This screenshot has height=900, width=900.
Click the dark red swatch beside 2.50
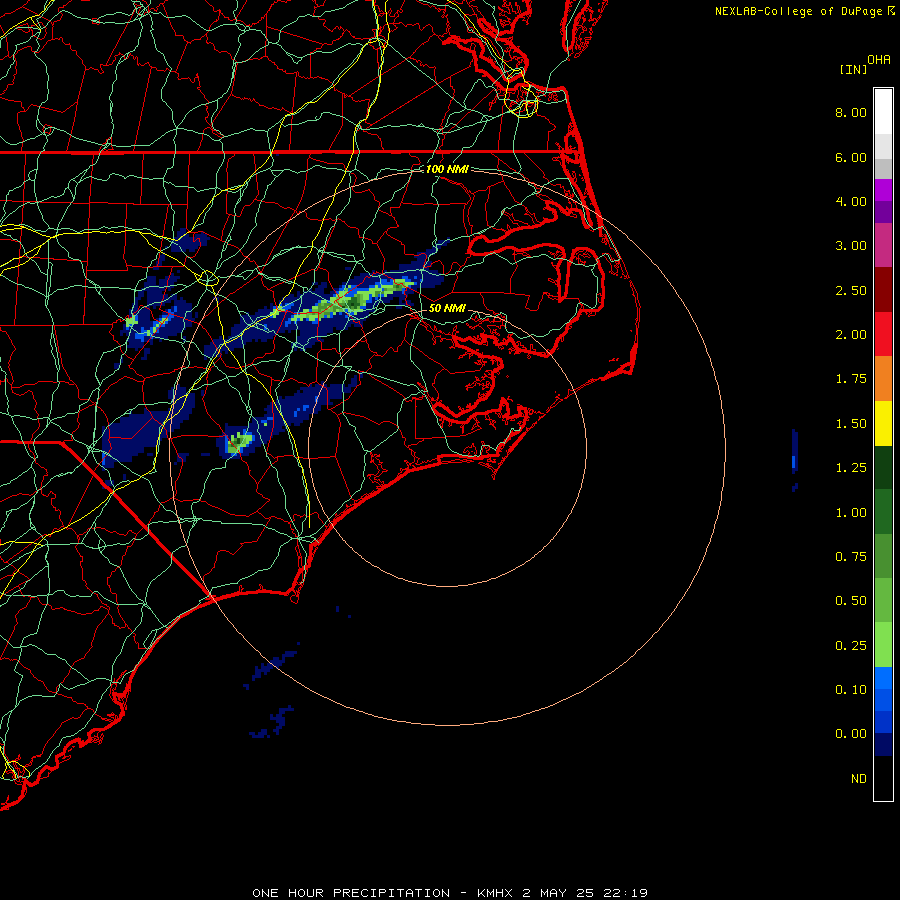click(x=883, y=290)
